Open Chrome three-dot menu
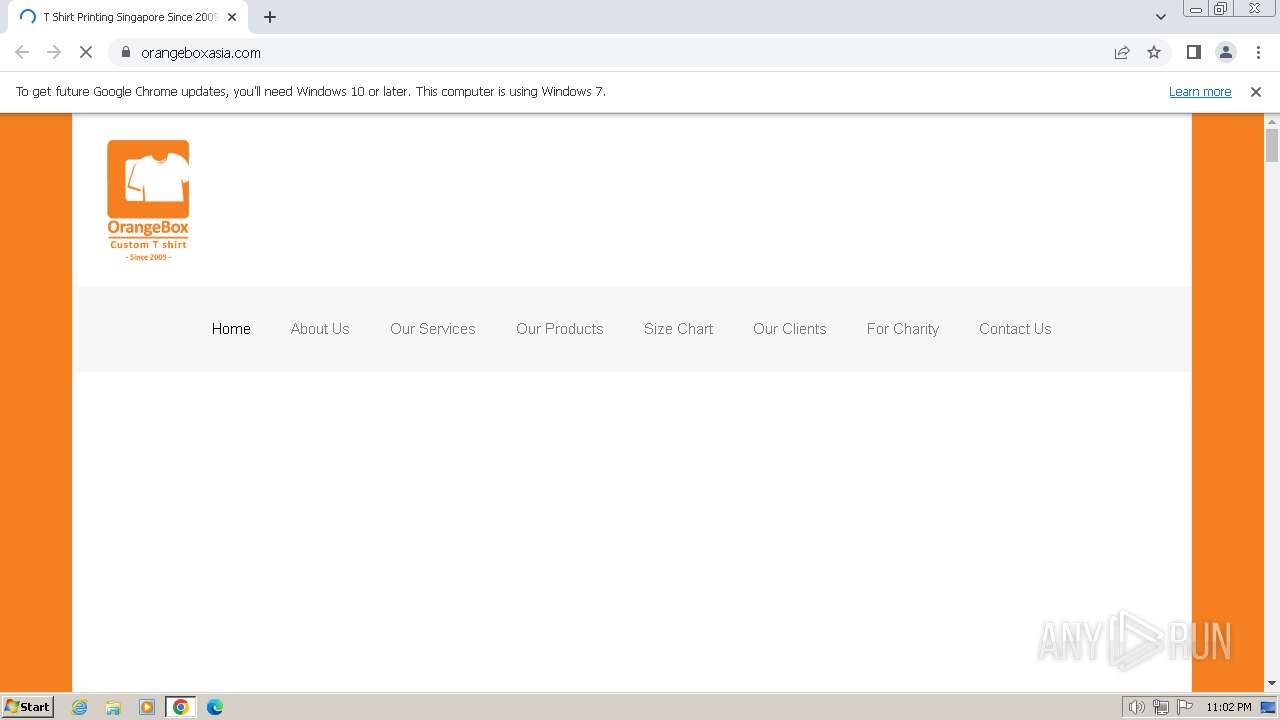This screenshot has width=1280, height=720. (x=1257, y=52)
